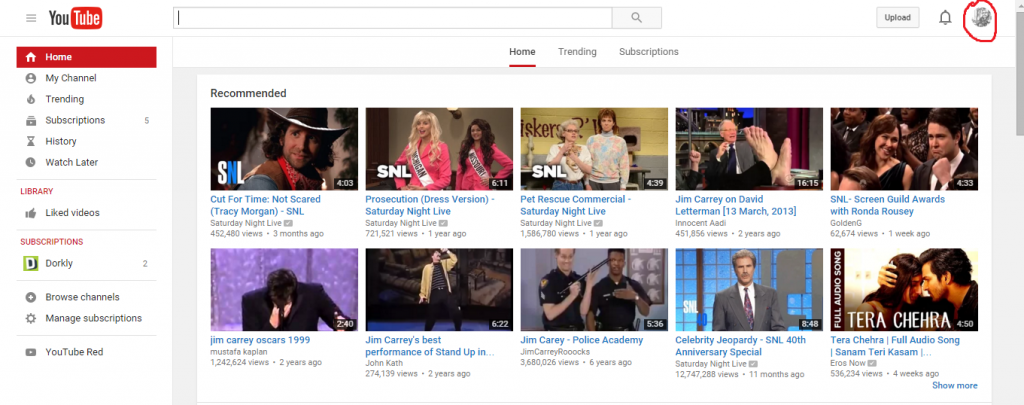
Task: Click the Recommended section heading
Action: pyautogui.click(x=248, y=93)
